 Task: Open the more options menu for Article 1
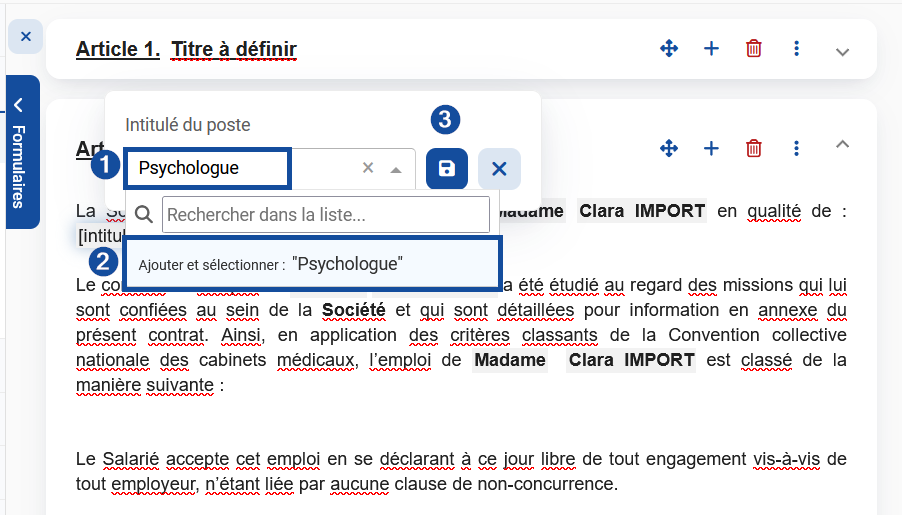[797, 48]
